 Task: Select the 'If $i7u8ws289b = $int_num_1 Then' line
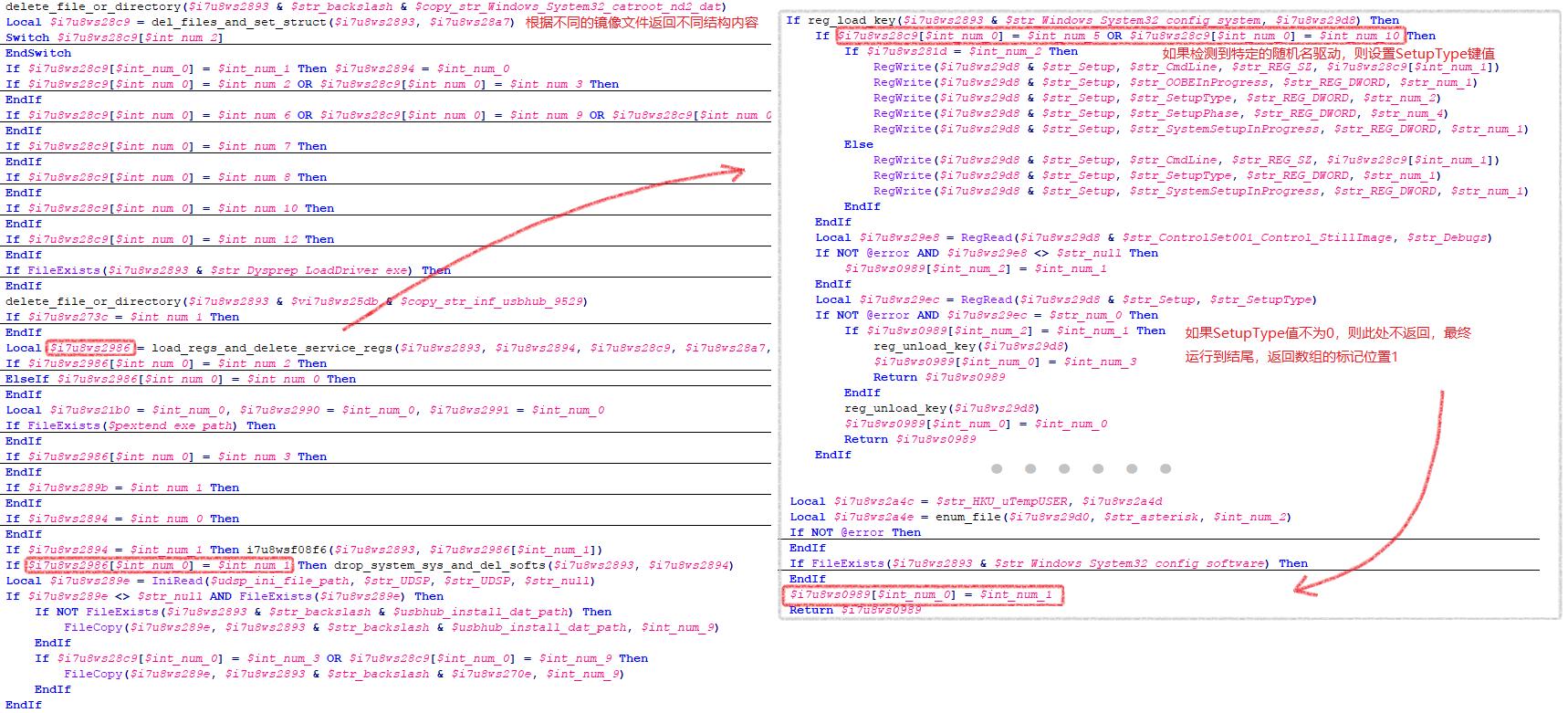[x=122, y=488]
